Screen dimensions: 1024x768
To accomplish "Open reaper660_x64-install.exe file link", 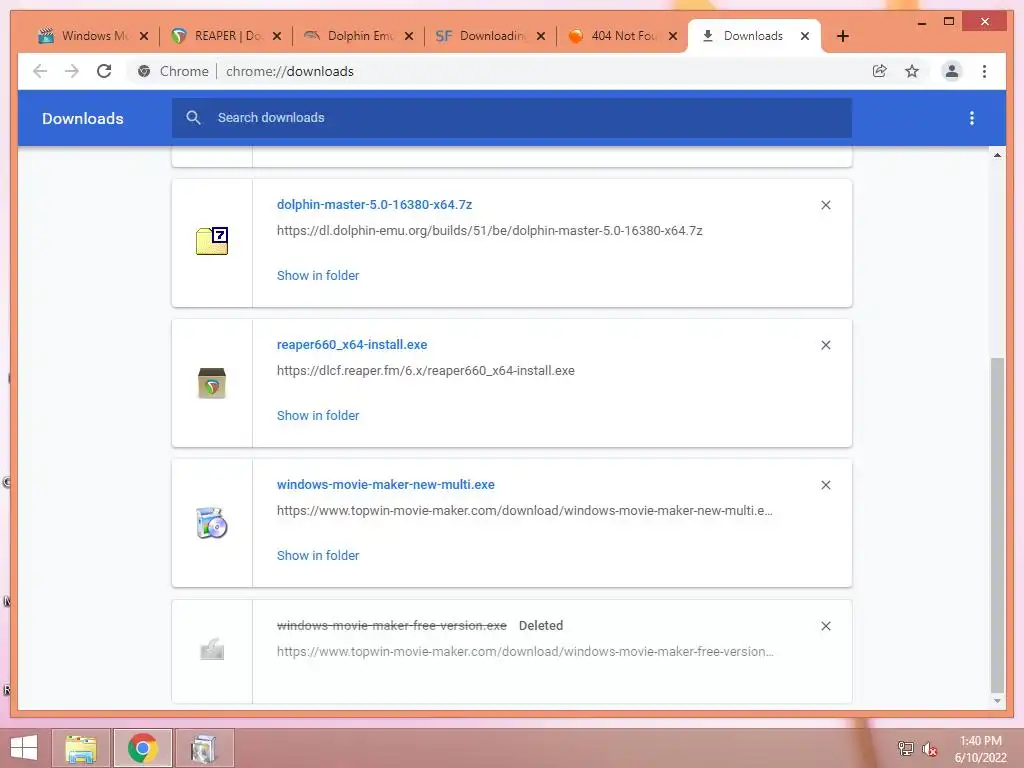I will tap(352, 345).
